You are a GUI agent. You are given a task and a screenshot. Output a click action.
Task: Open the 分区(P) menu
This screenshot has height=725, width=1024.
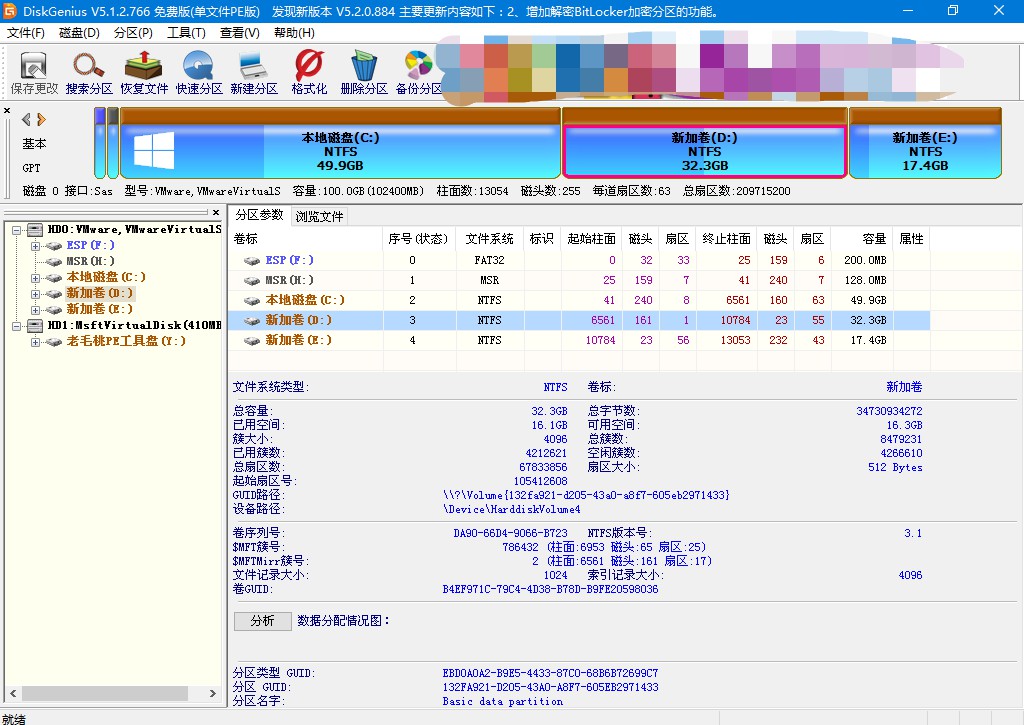point(133,33)
